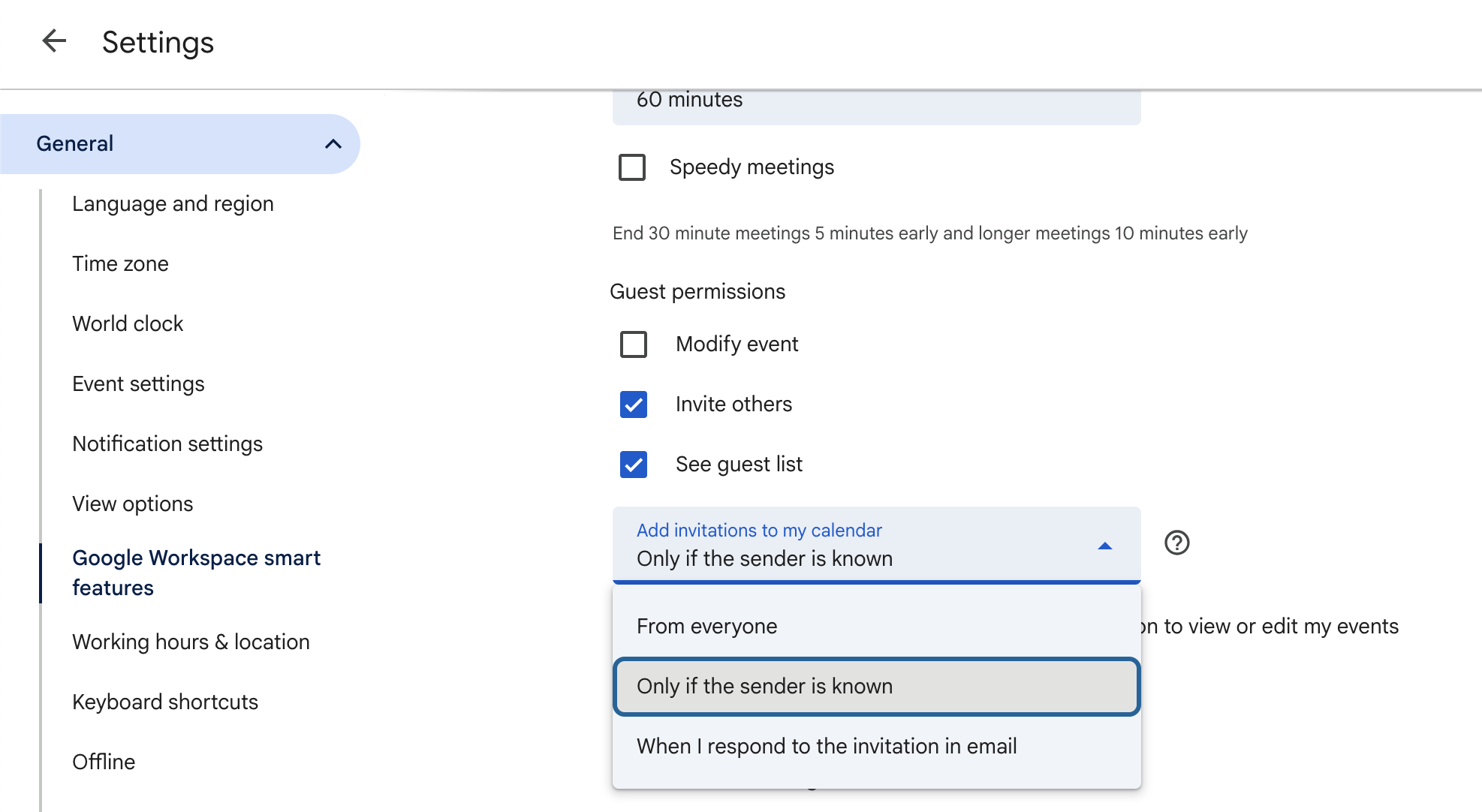Go to Working hours & location
1482x812 pixels.
click(191, 642)
